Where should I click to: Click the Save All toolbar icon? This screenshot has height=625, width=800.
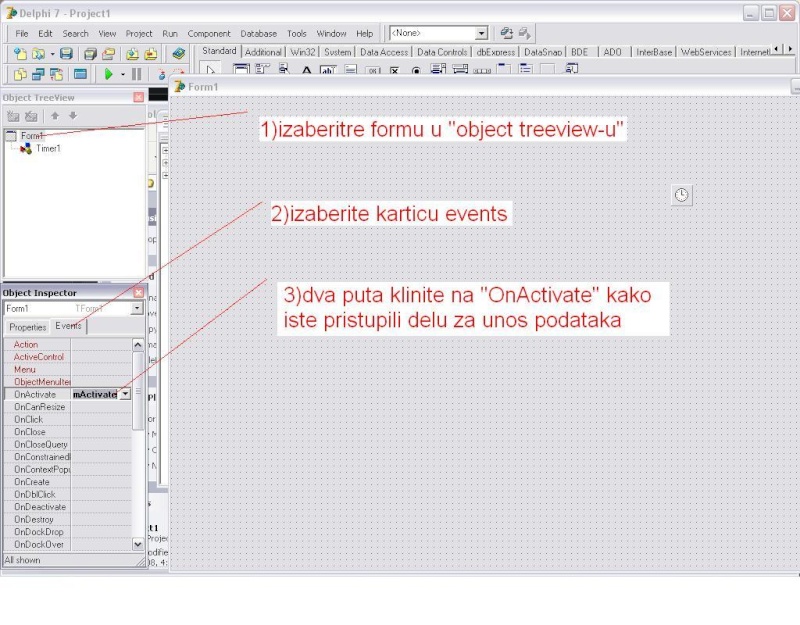pyautogui.click(x=90, y=53)
